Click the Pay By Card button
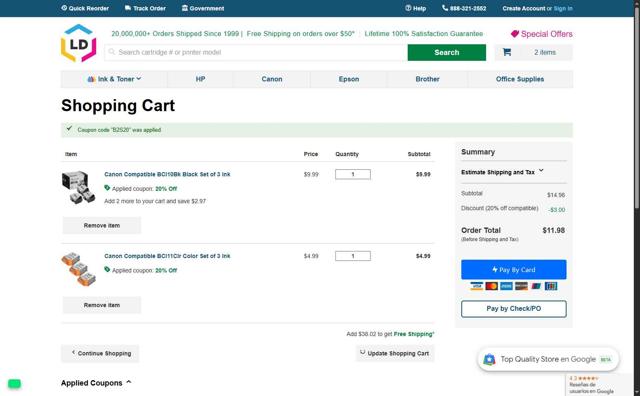The image size is (640, 396). pyautogui.click(x=513, y=270)
